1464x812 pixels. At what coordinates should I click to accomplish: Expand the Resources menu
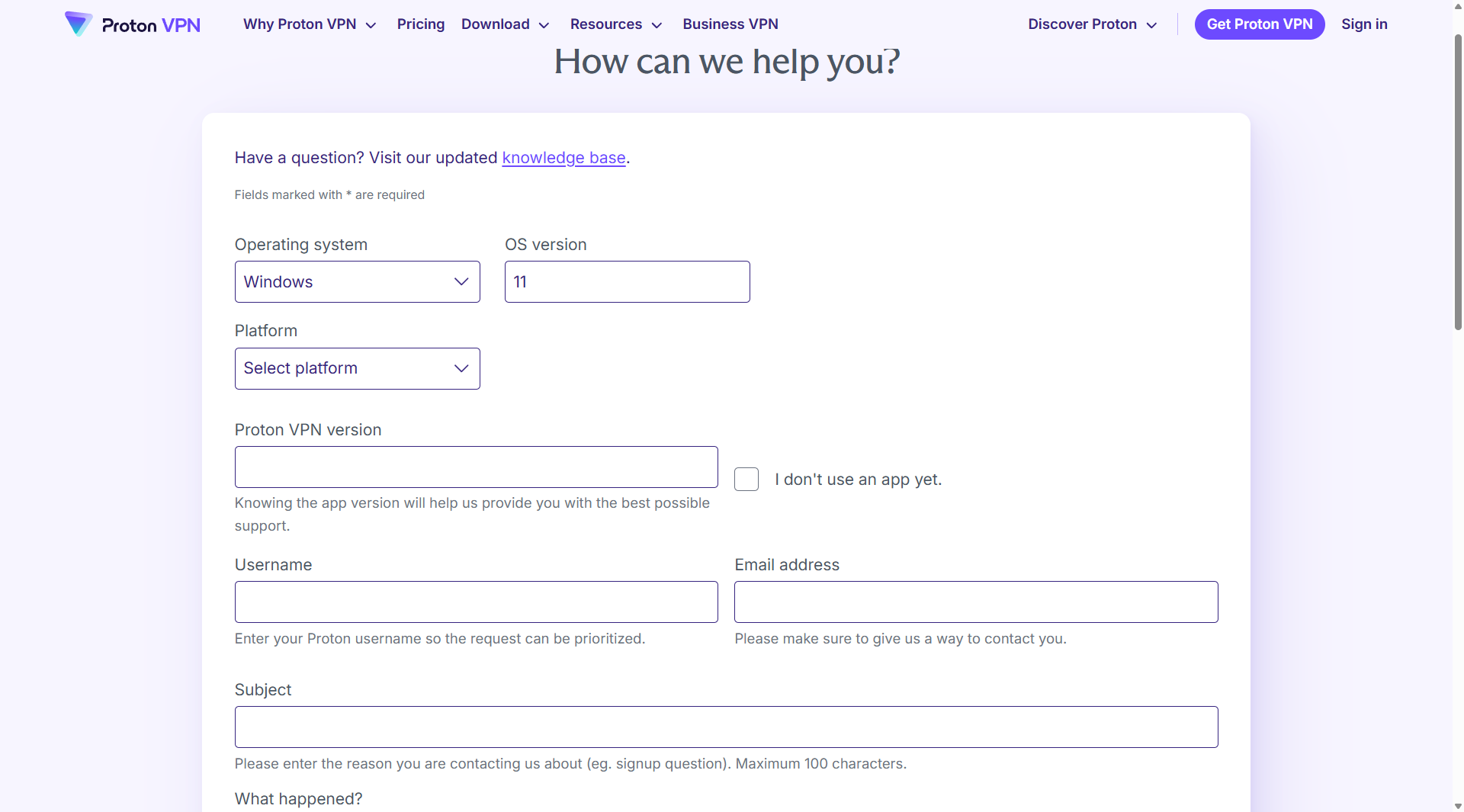616,24
